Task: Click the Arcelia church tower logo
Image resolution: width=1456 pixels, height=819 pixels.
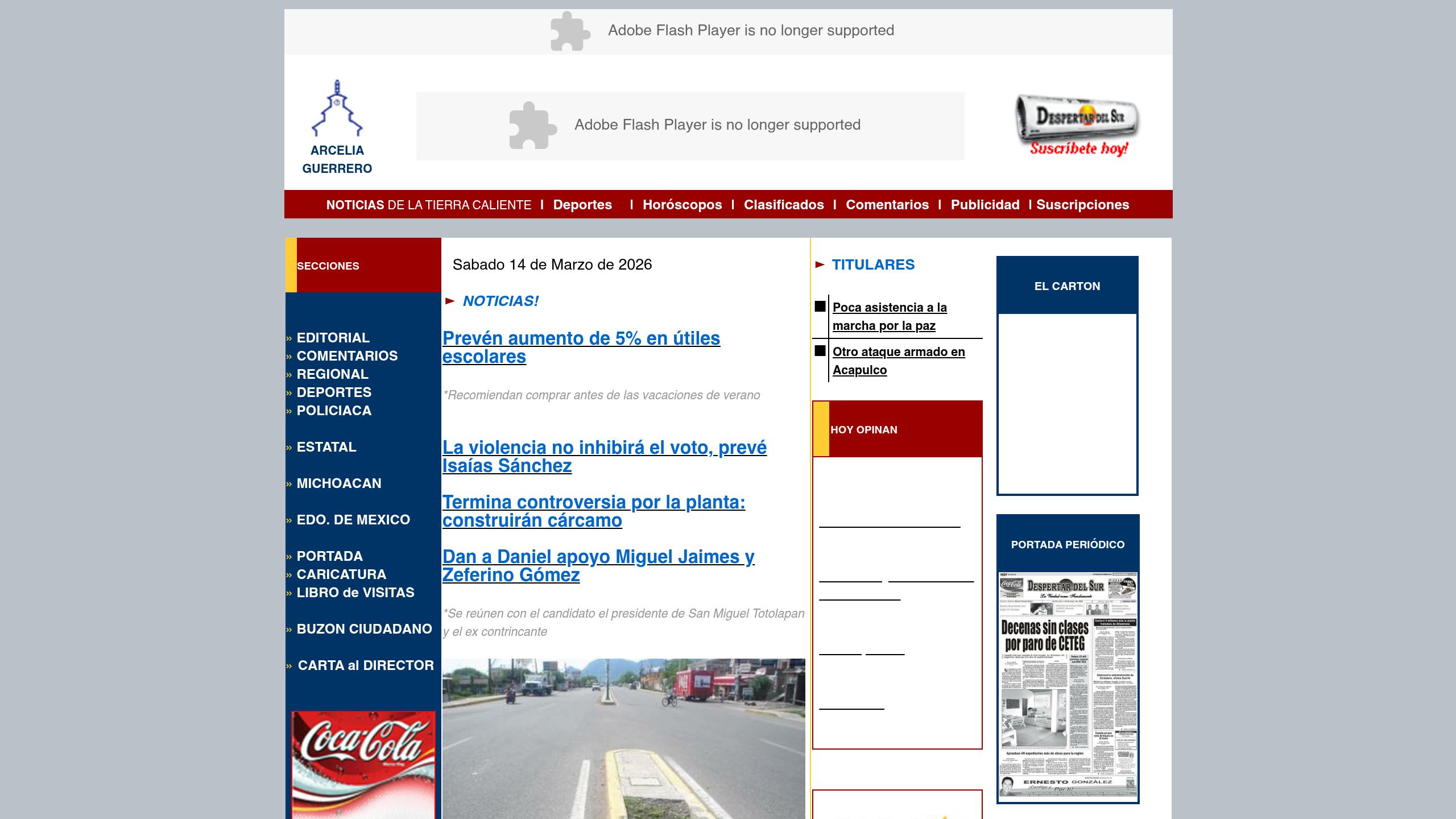Action: tap(337, 108)
